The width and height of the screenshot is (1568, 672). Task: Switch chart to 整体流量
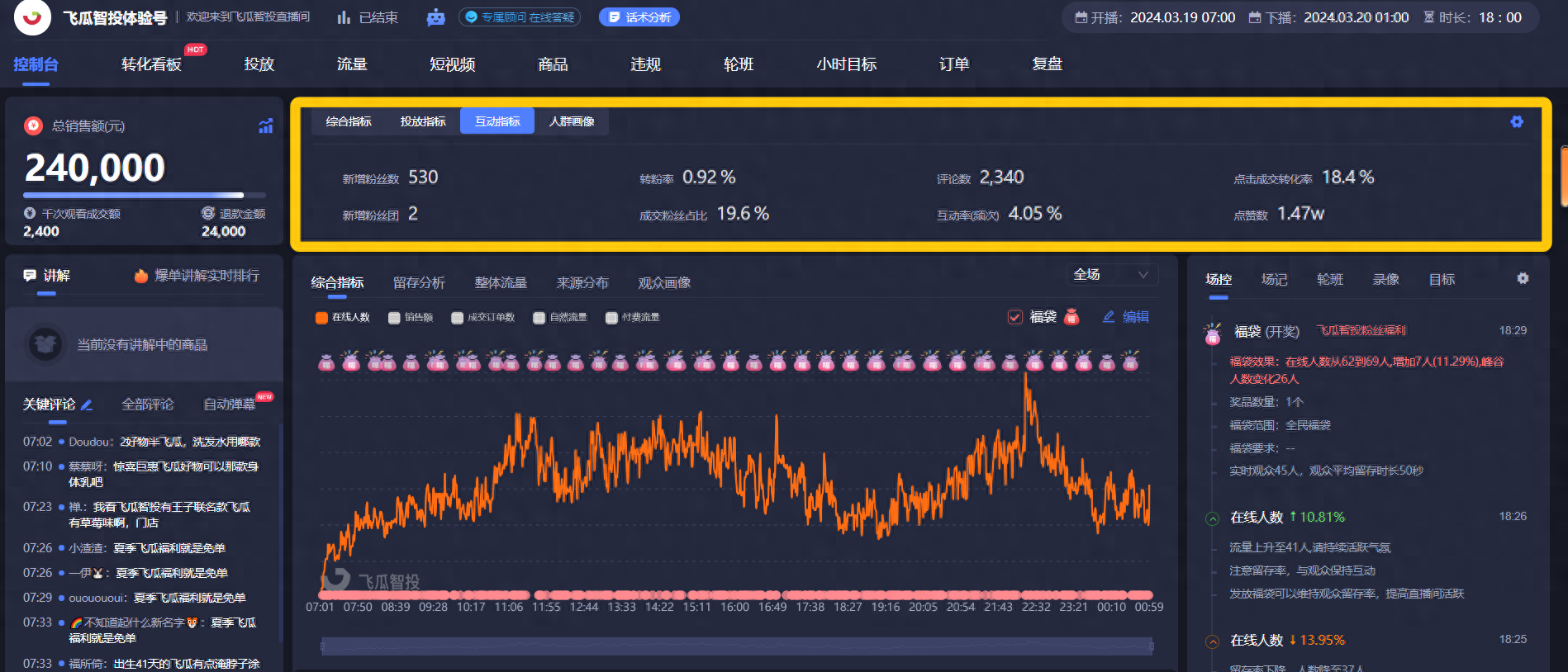coord(501,283)
